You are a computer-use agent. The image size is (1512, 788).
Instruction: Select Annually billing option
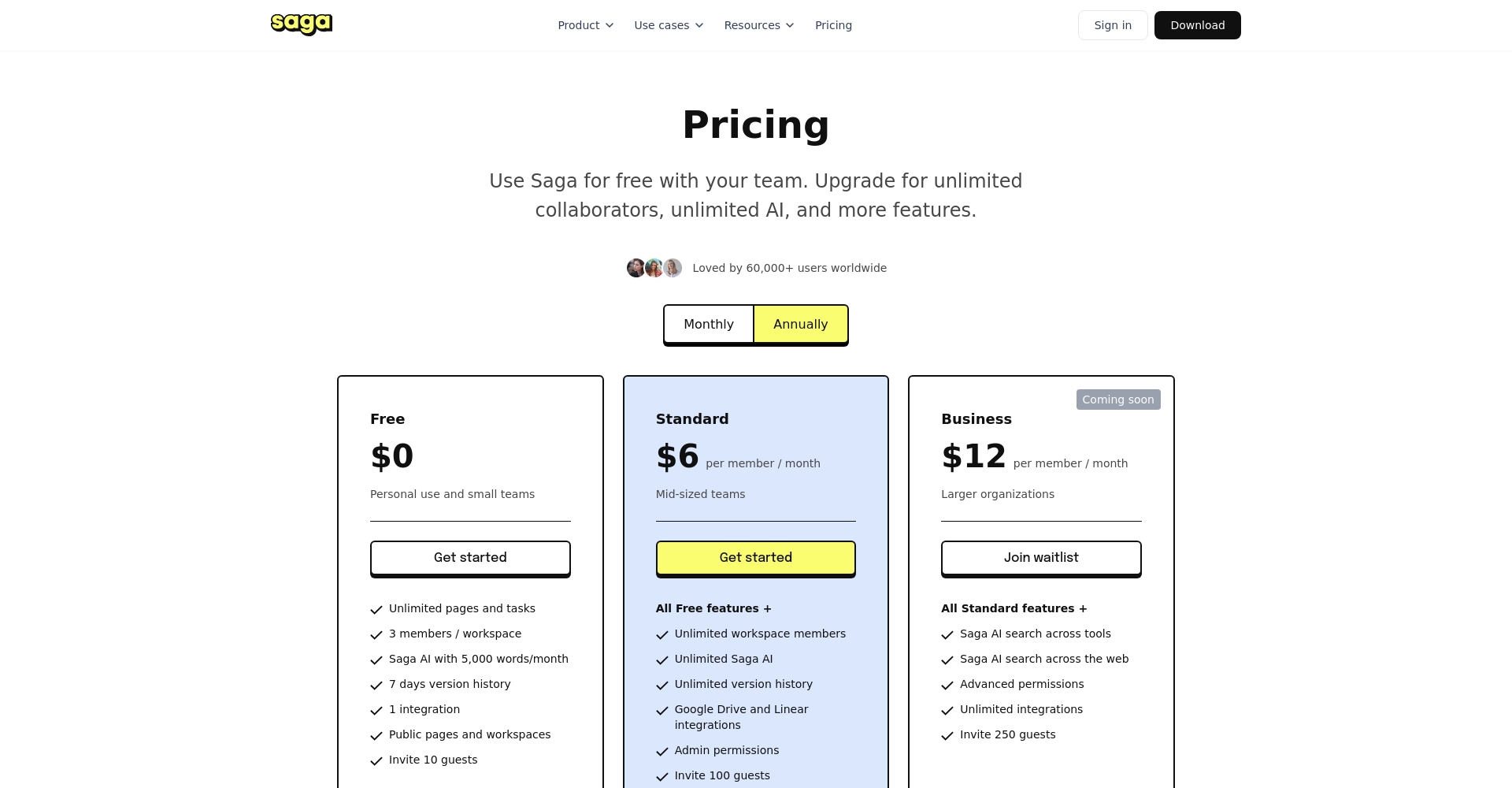(800, 324)
